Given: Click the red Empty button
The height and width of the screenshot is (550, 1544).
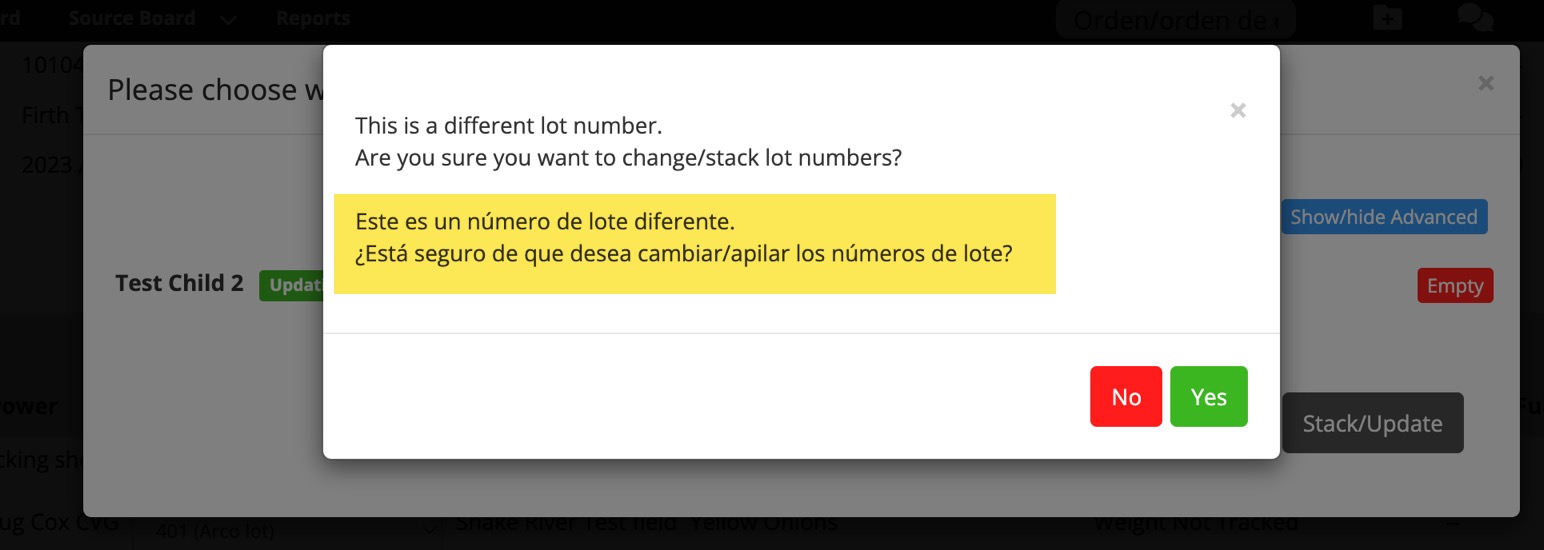Looking at the screenshot, I should [1455, 286].
